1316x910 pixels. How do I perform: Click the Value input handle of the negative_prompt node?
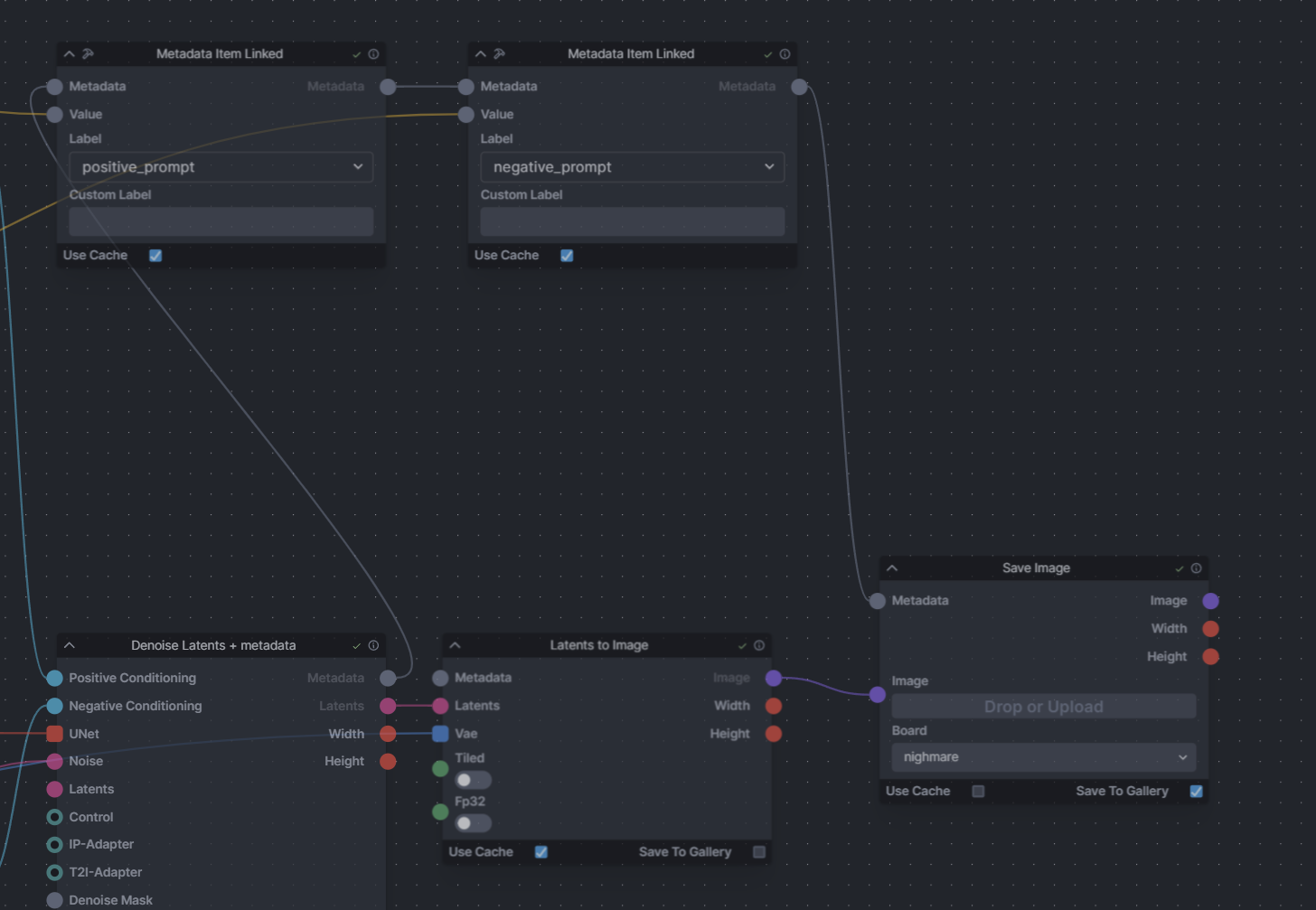click(466, 115)
